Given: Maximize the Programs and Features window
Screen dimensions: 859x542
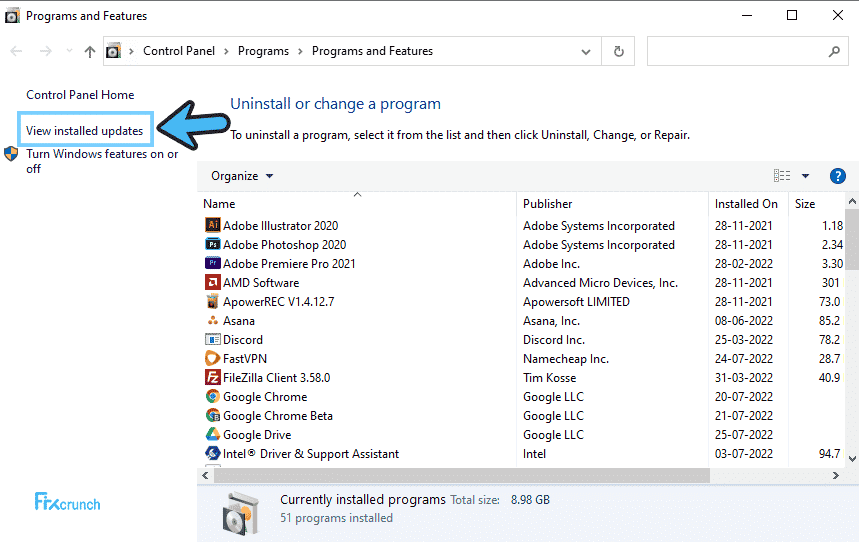Looking at the screenshot, I should pos(792,15).
